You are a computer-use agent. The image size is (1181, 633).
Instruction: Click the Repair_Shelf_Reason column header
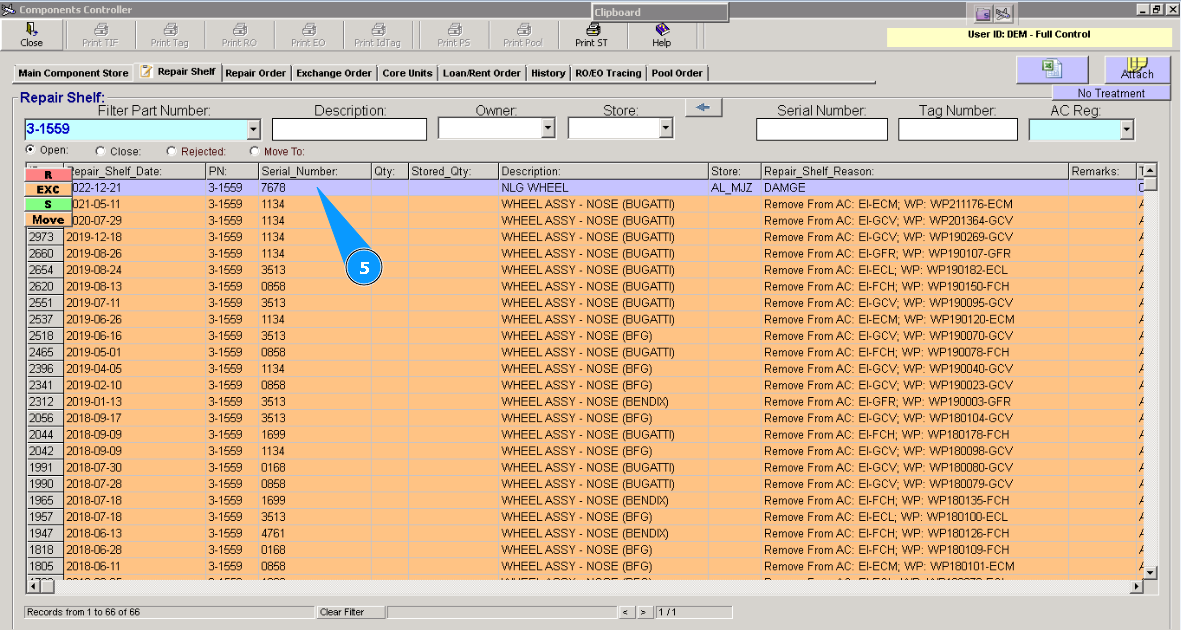(914, 172)
